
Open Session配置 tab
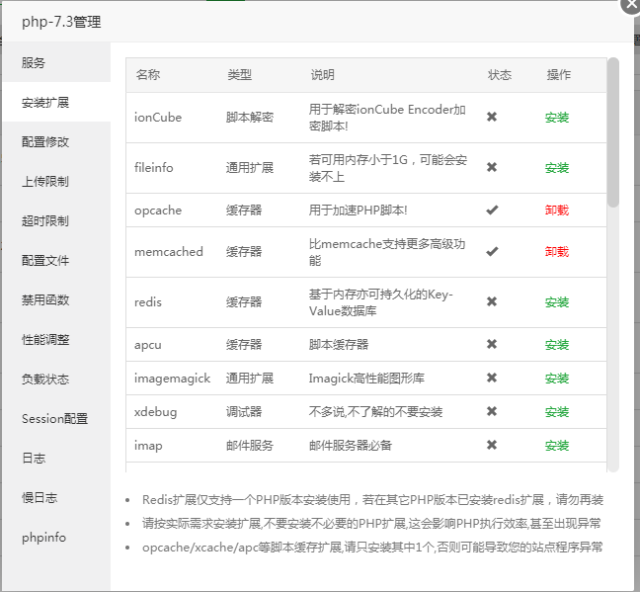56,419
